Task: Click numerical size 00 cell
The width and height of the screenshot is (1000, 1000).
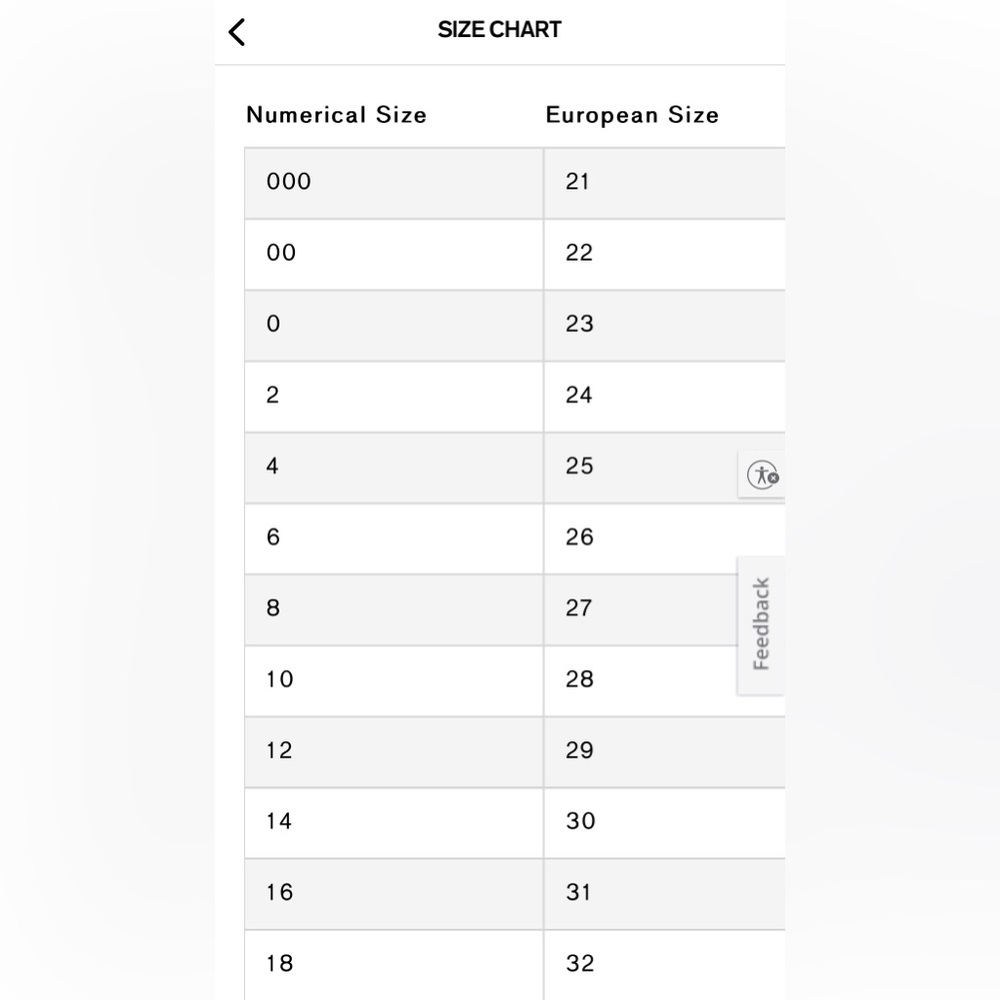Action: point(394,254)
